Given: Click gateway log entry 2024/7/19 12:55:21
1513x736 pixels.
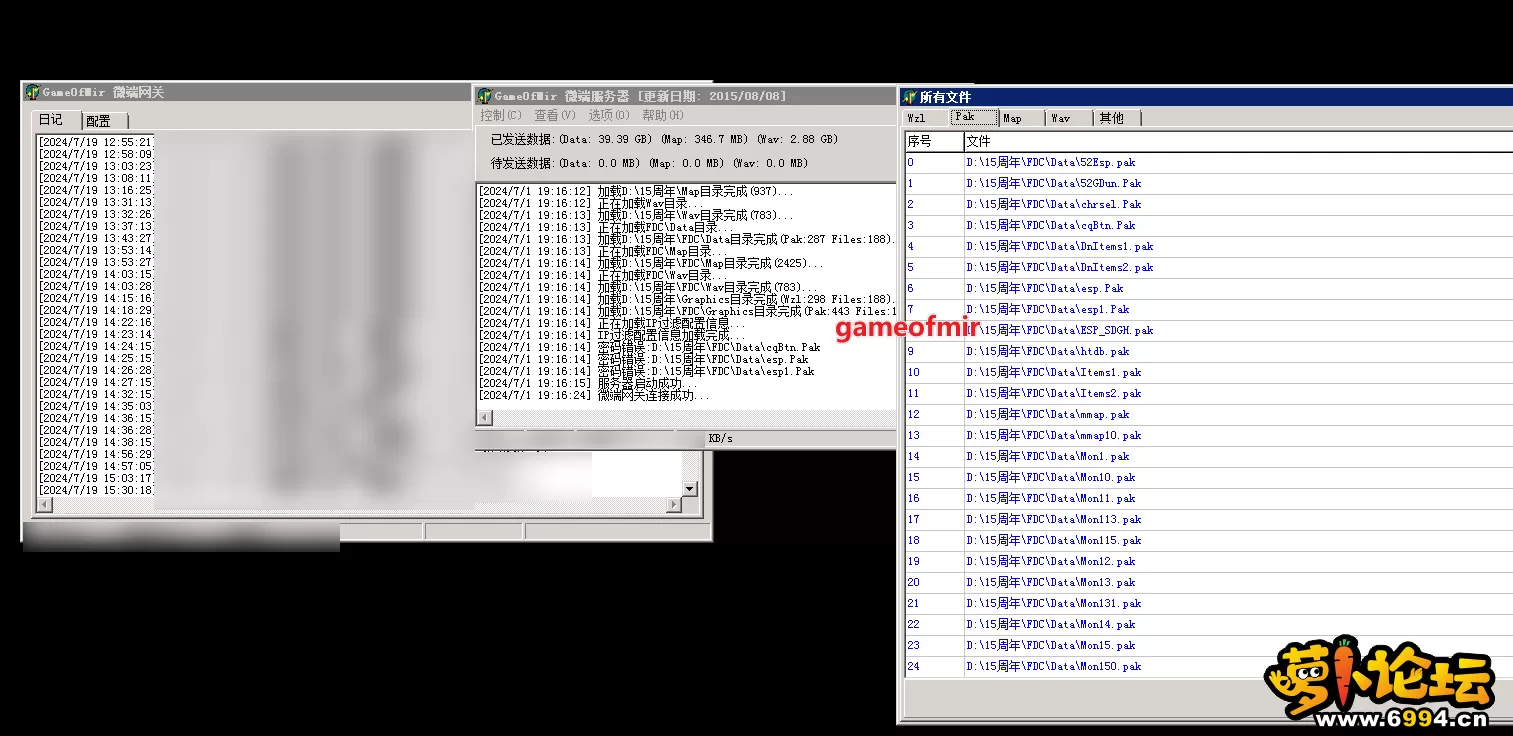Looking at the screenshot, I should (96, 142).
